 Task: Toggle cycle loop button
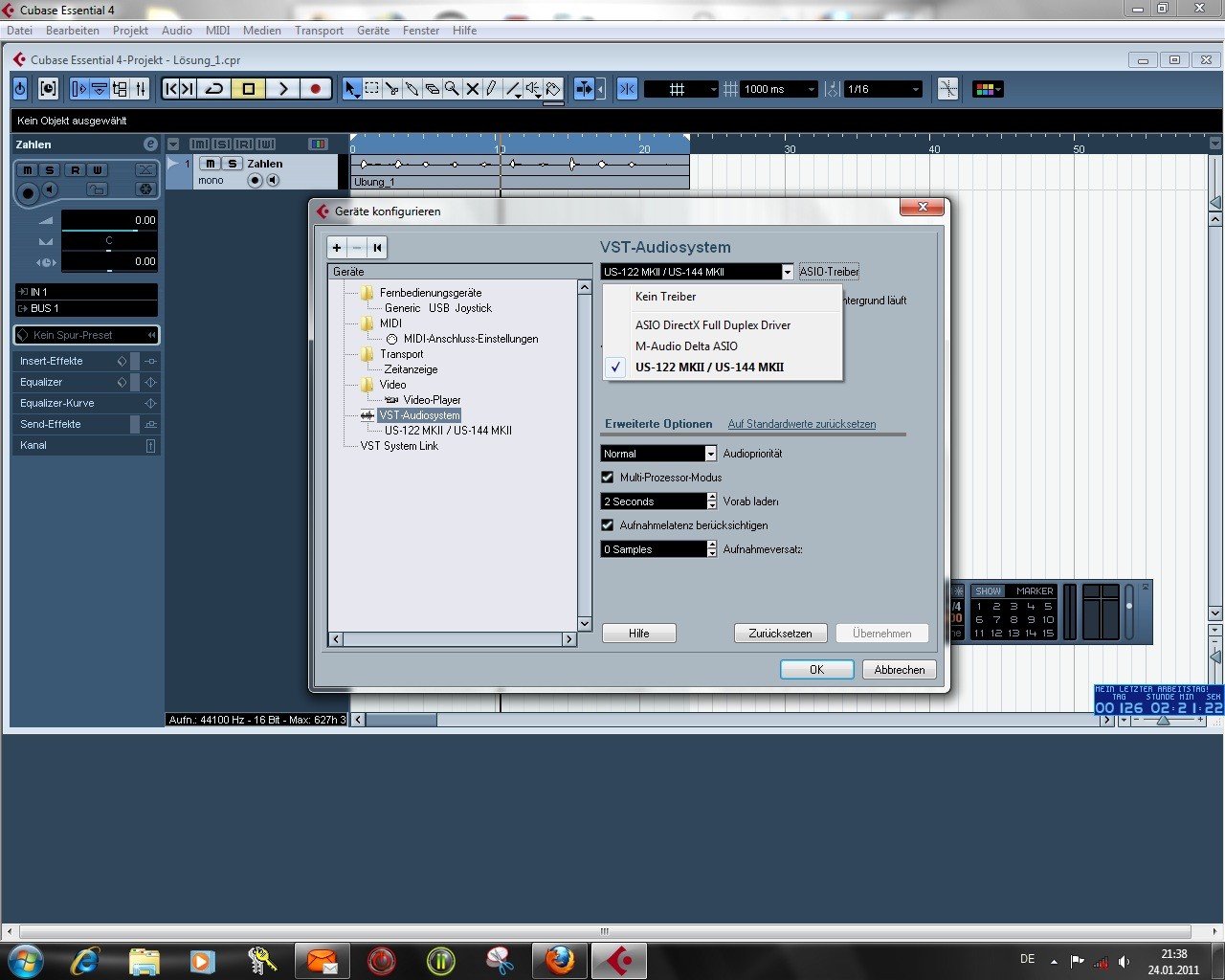click(214, 89)
